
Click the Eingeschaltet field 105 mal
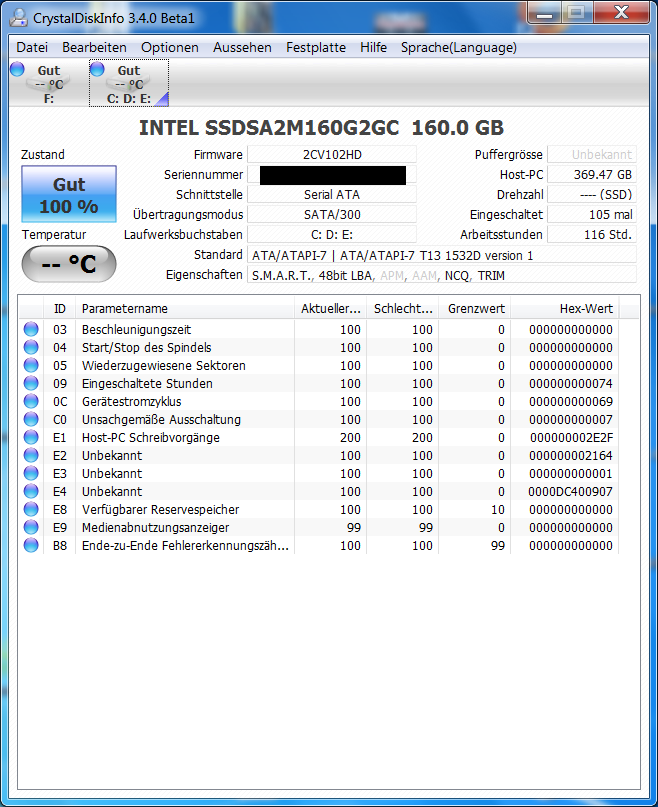point(592,215)
